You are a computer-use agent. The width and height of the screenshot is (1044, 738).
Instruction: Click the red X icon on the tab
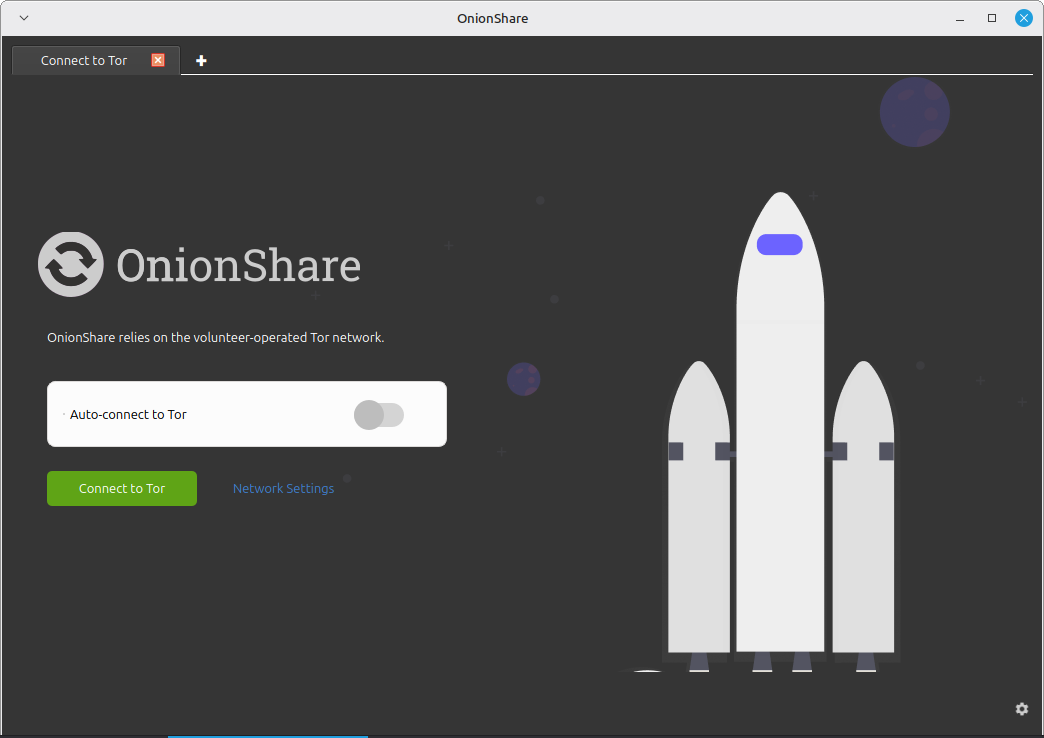pyautogui.click(x=158, y=60)
